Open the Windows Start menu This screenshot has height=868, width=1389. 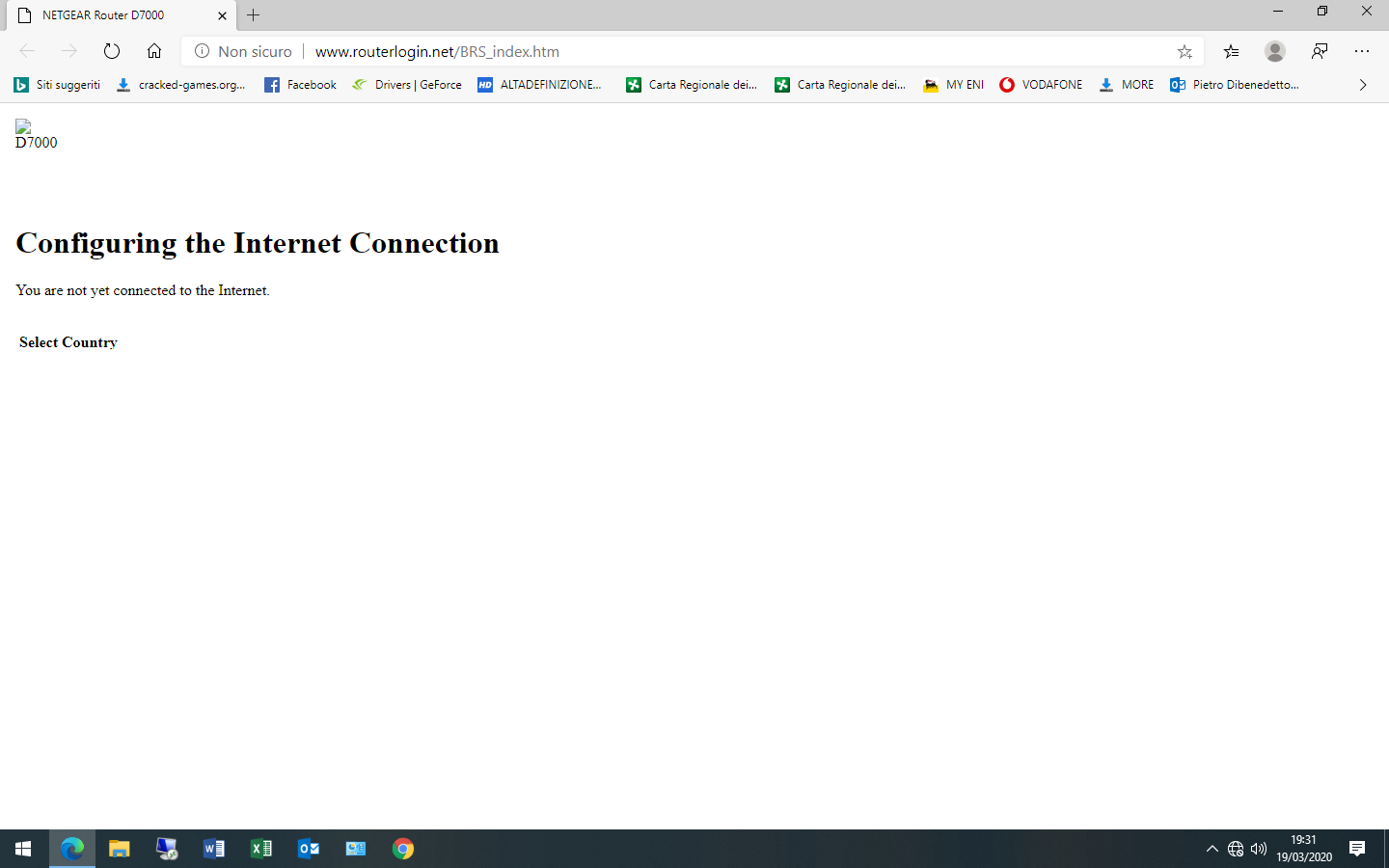[23, 849]
